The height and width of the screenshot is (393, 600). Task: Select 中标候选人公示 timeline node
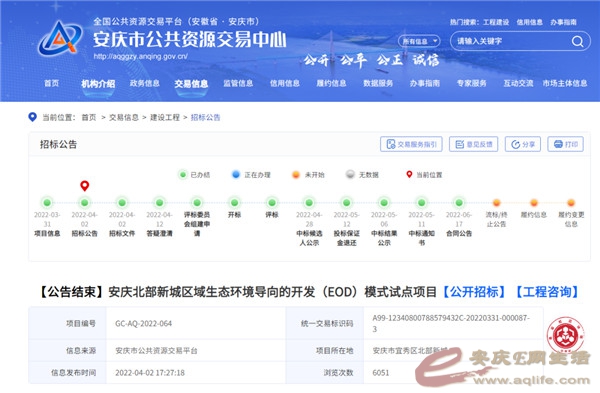pyautogui.click(x=309, y=202)
